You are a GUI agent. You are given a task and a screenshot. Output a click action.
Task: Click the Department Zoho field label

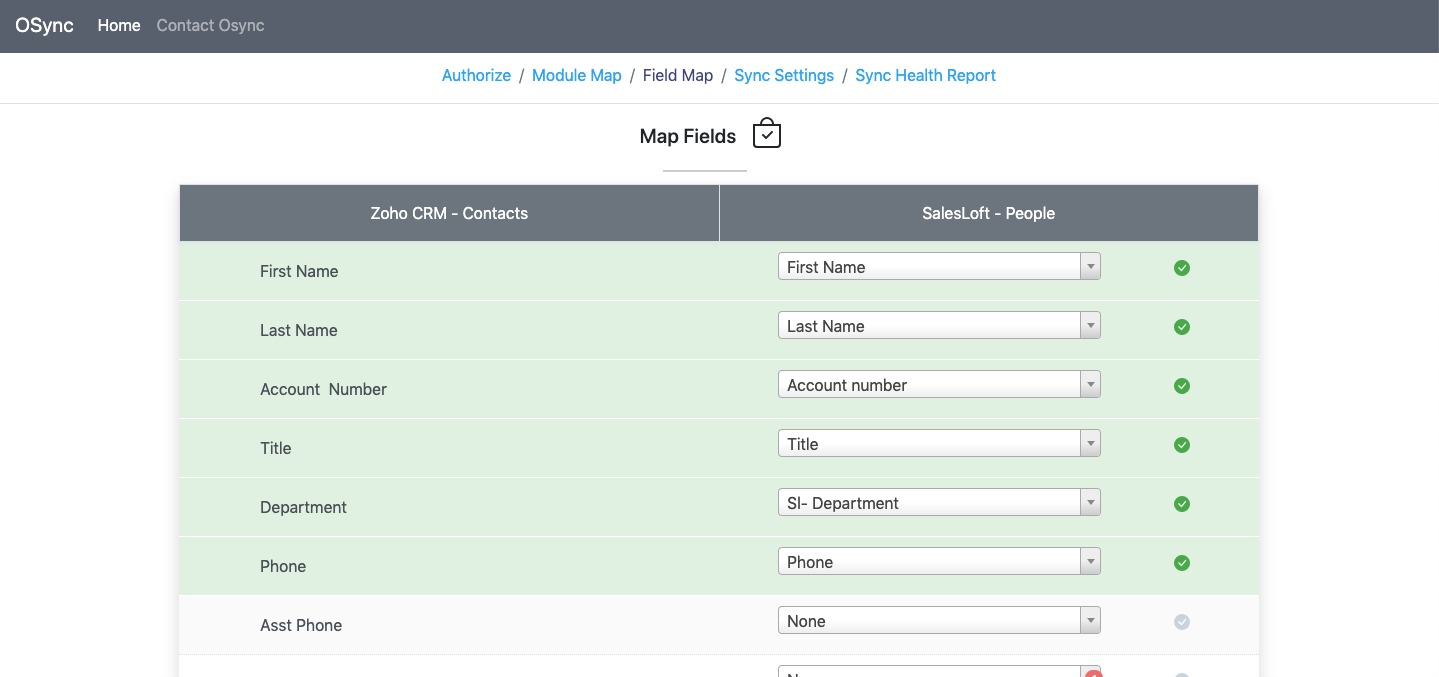click(x=303, y=507)
